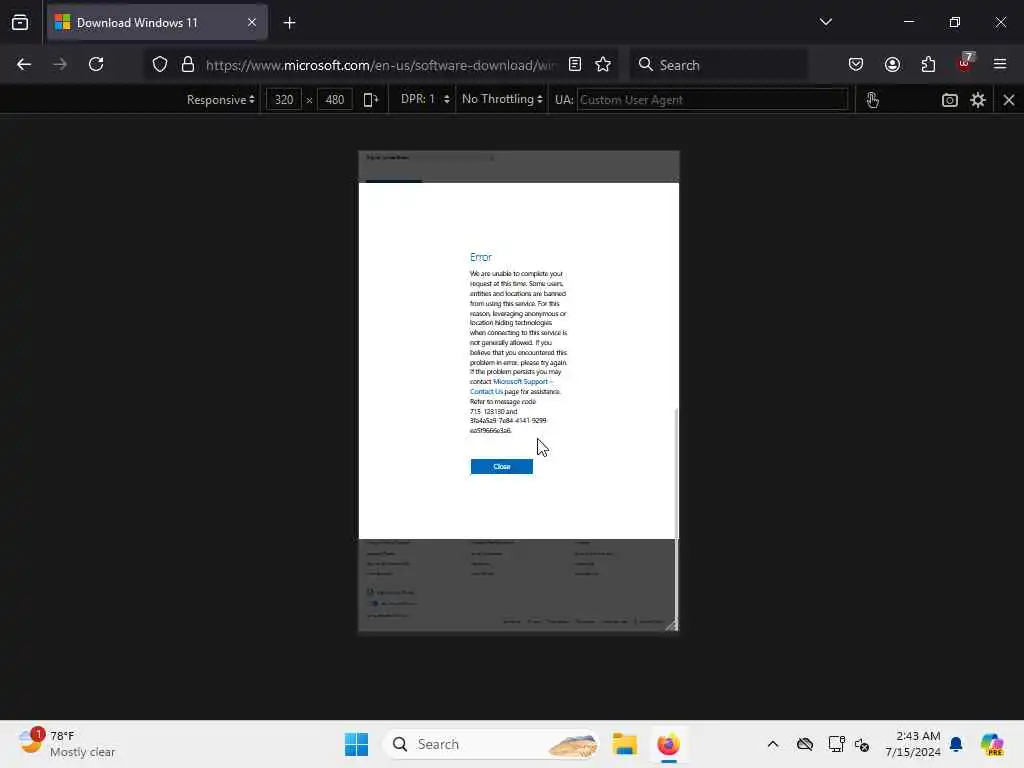1024x768 pixels.
Task: Close the Download Windows 11 tab
Action: click(252, 23)
